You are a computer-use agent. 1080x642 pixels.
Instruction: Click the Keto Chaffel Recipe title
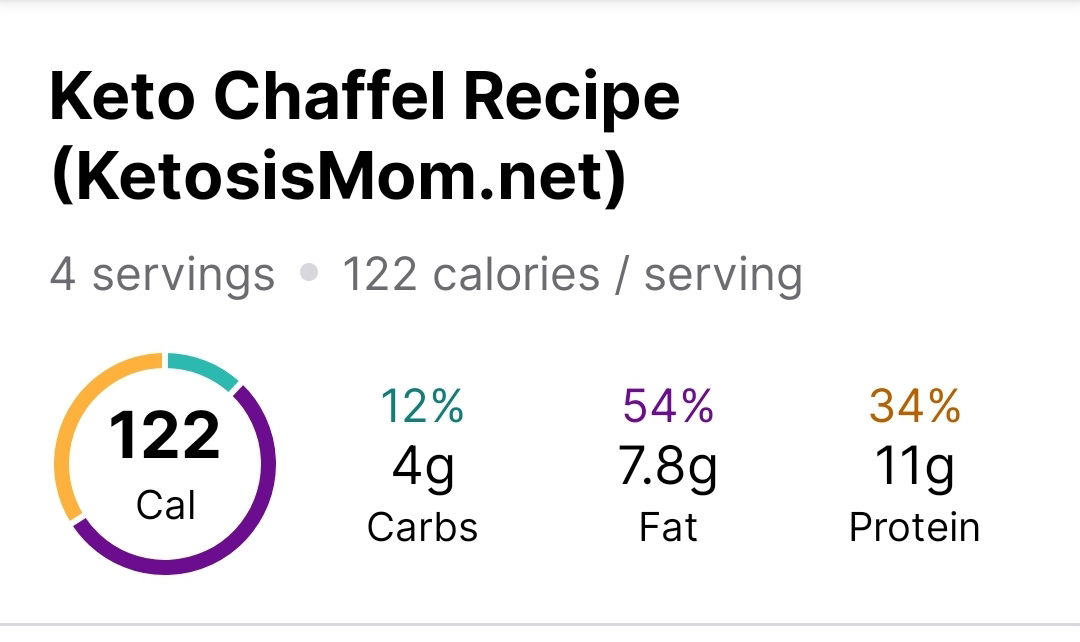365,98
